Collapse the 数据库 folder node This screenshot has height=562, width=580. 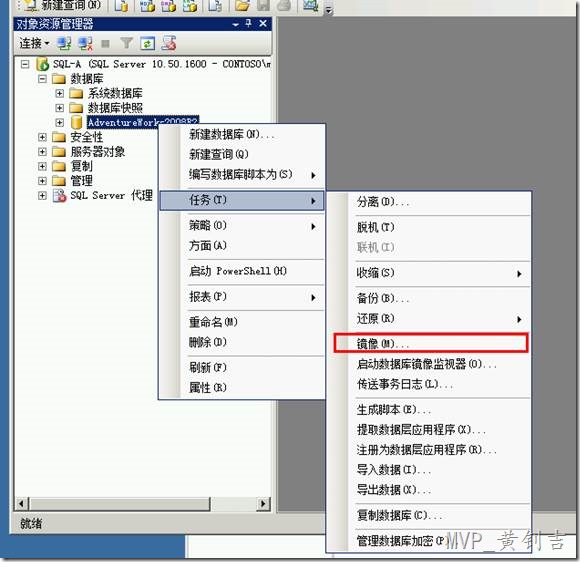43,79
